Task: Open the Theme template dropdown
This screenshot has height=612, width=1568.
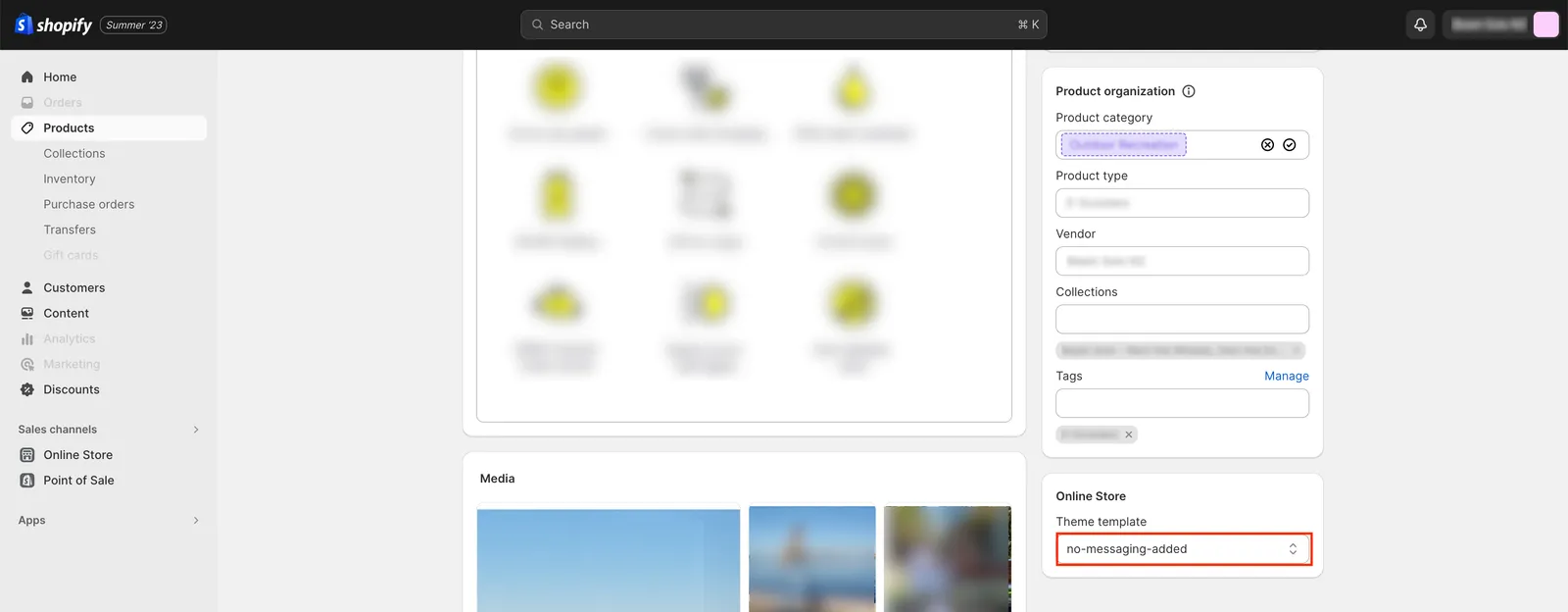Action: pos(1183,549)
